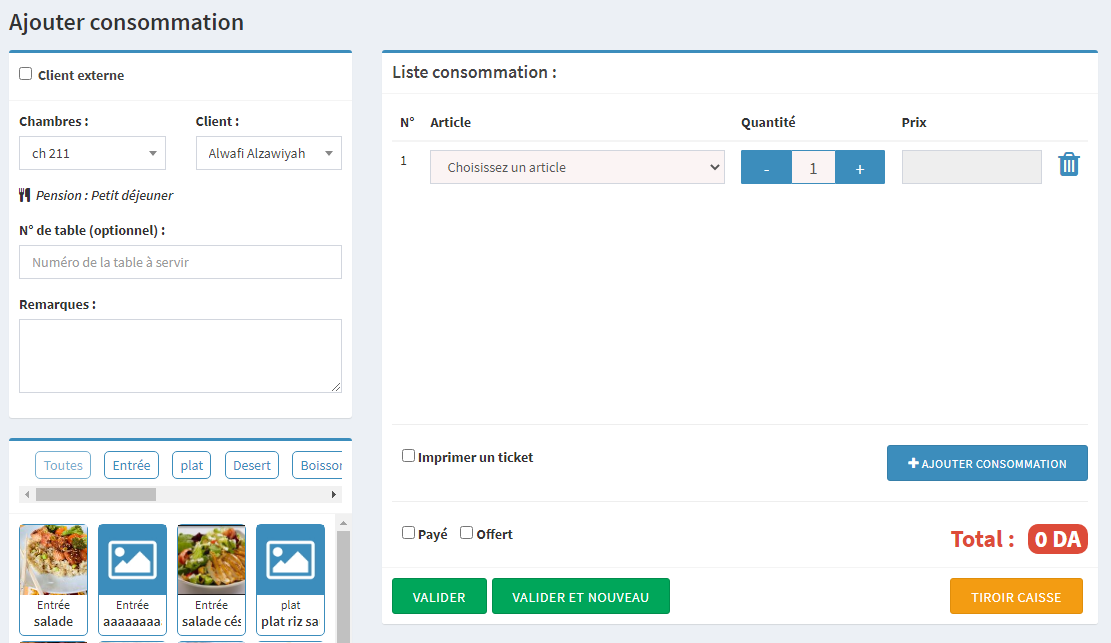This screenshot has height=643, width=1111.
Task: Select the 'aaaaaaaa' placeholder image item
Action: coord(132,579)
